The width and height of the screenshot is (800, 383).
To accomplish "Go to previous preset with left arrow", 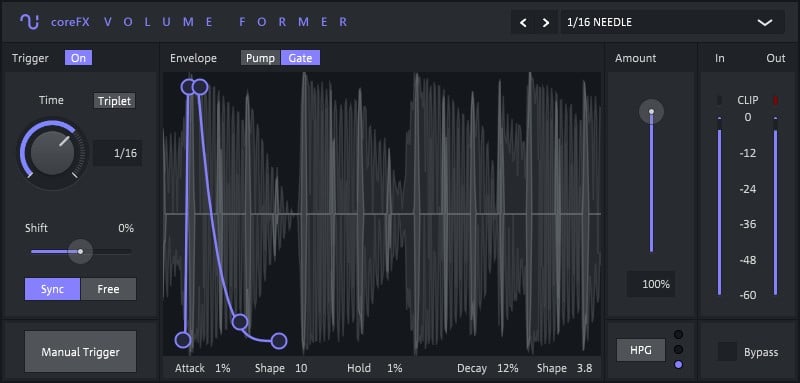I will [x=523, y=22].
